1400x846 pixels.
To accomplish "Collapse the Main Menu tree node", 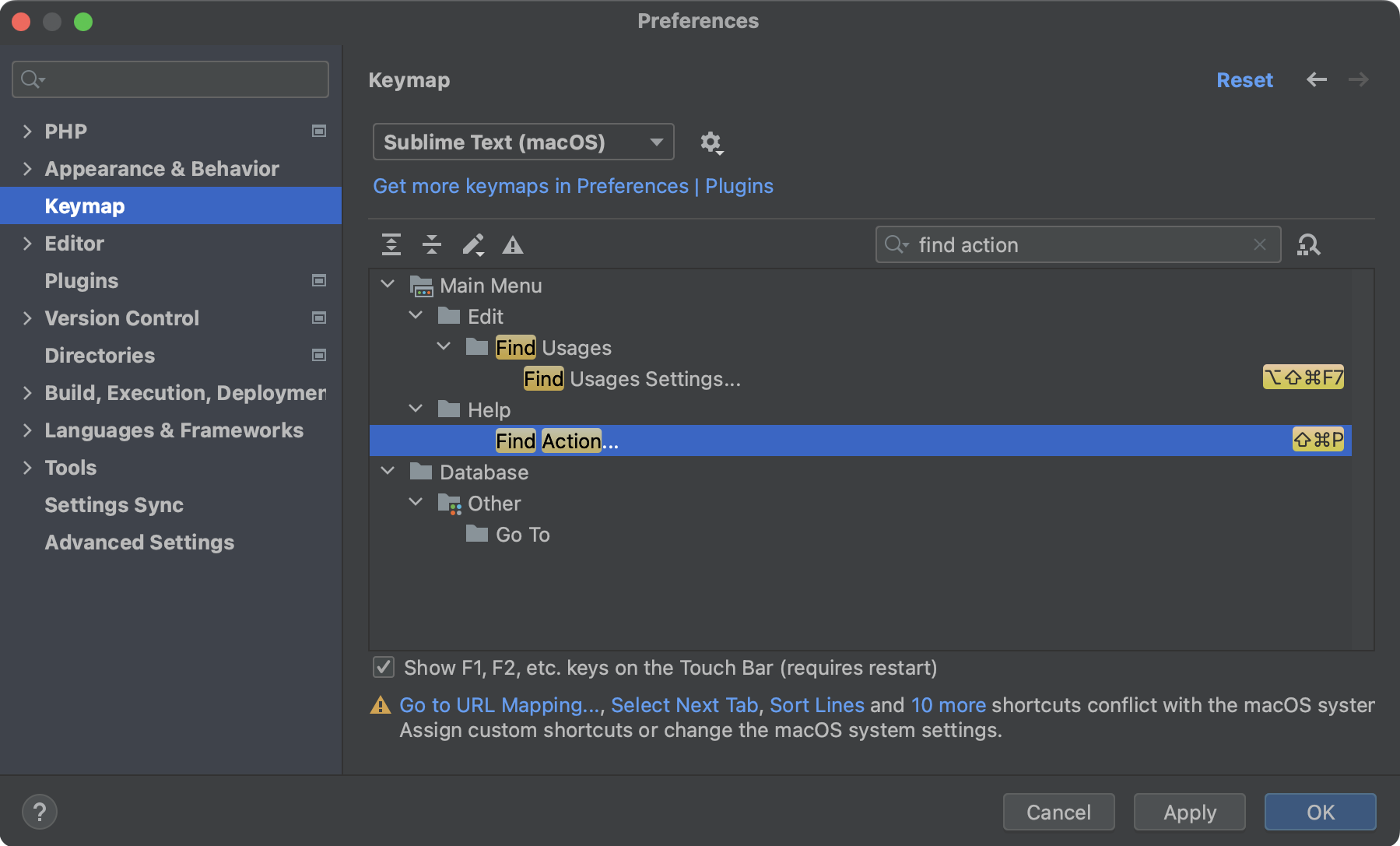I will (388, 286).
